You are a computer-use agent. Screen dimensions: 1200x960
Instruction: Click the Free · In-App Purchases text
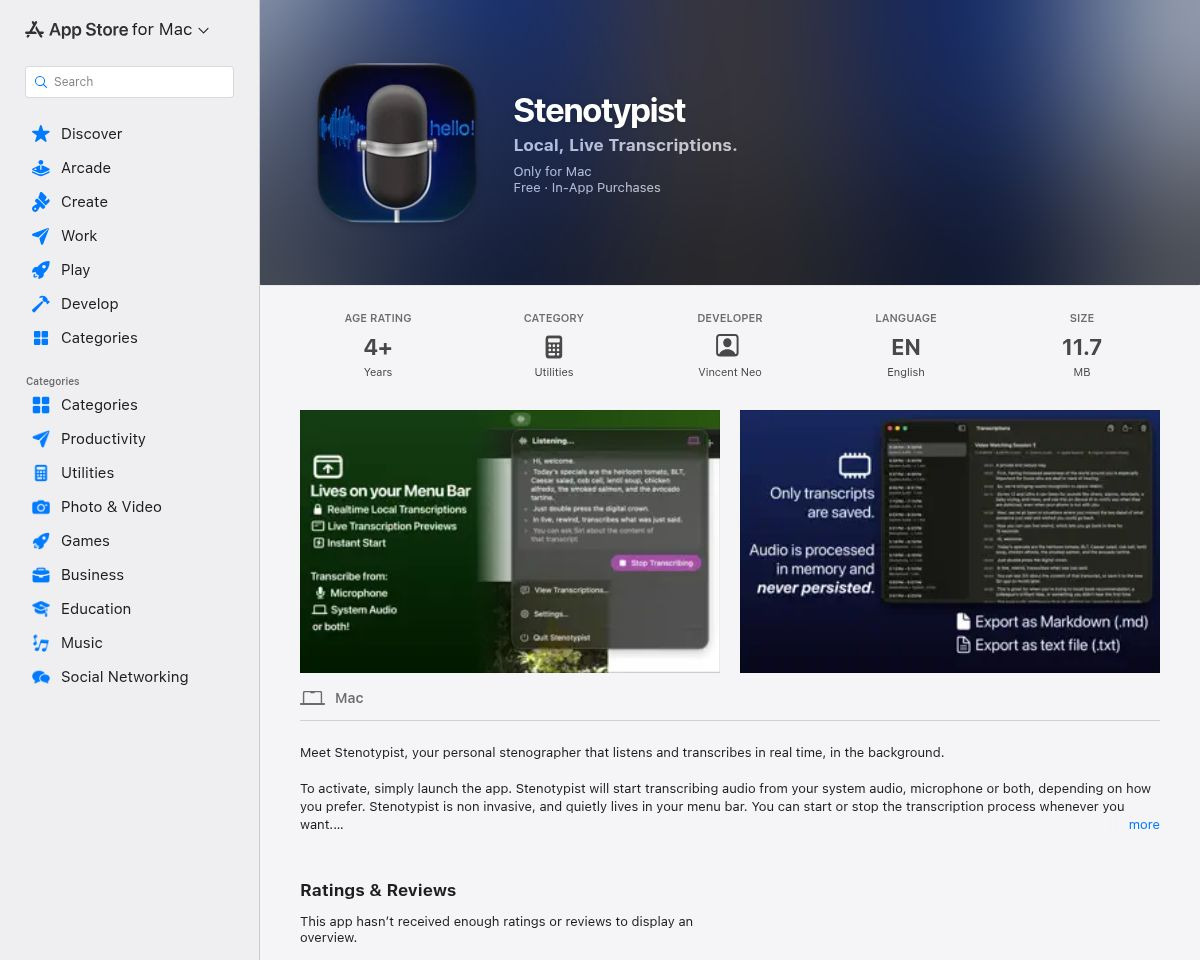click(x=587, y=188)
